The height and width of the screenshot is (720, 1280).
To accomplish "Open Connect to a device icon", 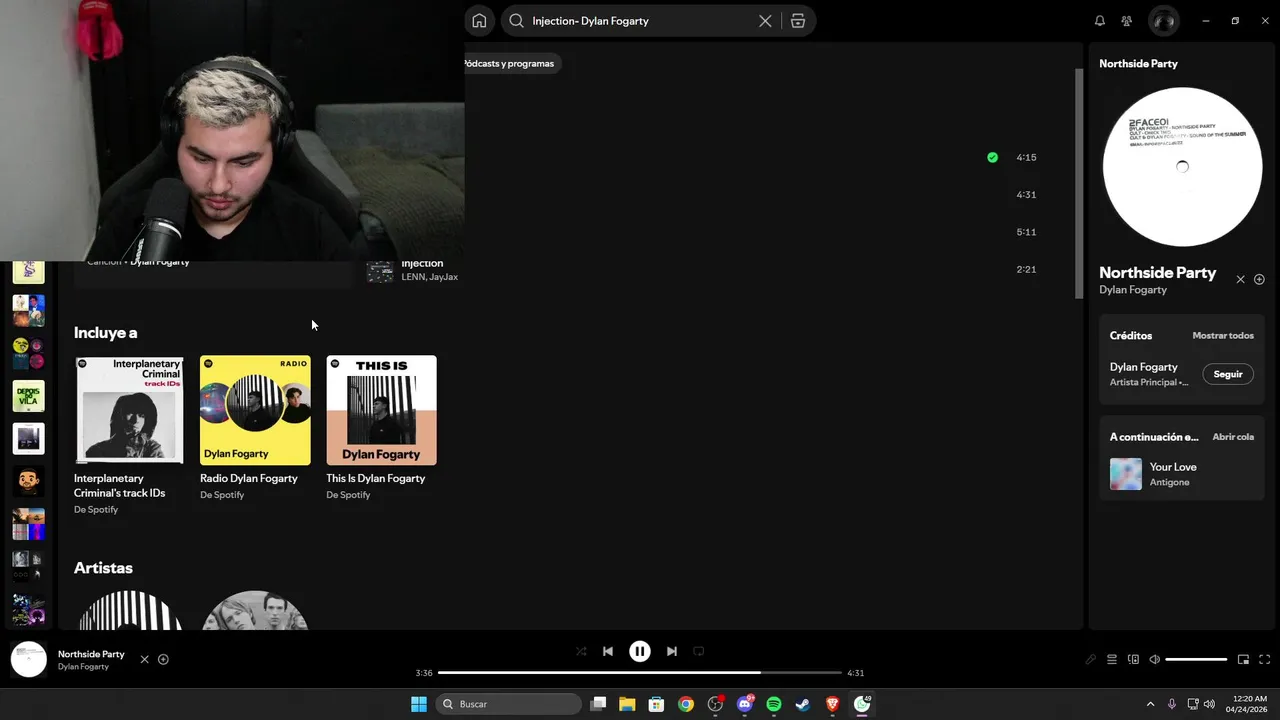I will pos(1133,660).
